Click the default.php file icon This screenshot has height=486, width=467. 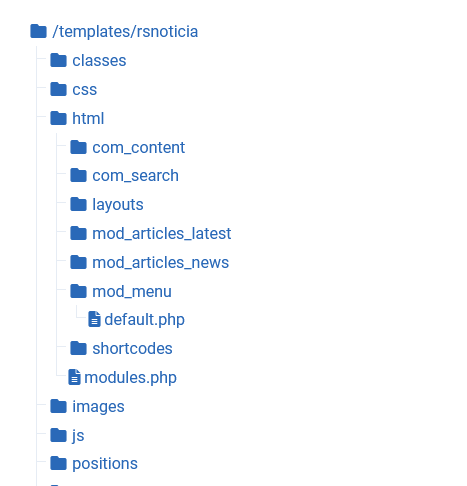tap(94, 319)
